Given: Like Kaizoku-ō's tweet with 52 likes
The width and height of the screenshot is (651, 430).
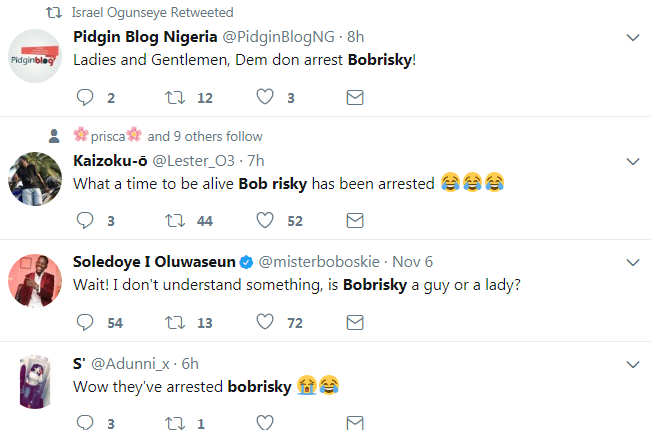Looking at the screenshot, I should tap(265, 220).
